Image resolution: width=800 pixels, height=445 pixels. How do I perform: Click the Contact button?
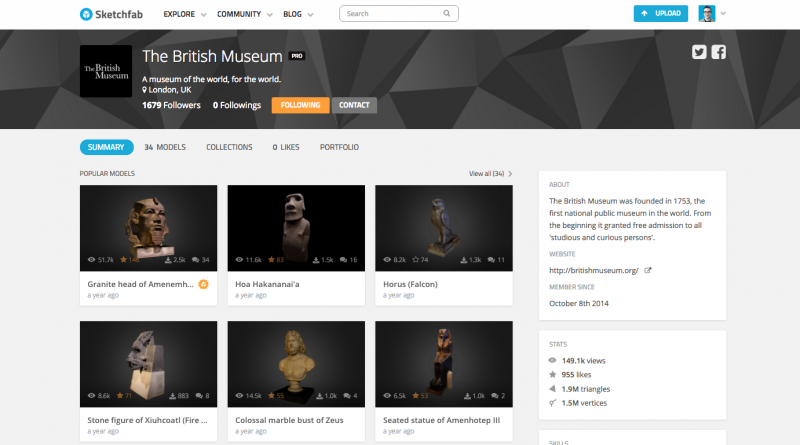tap(354, 105)
